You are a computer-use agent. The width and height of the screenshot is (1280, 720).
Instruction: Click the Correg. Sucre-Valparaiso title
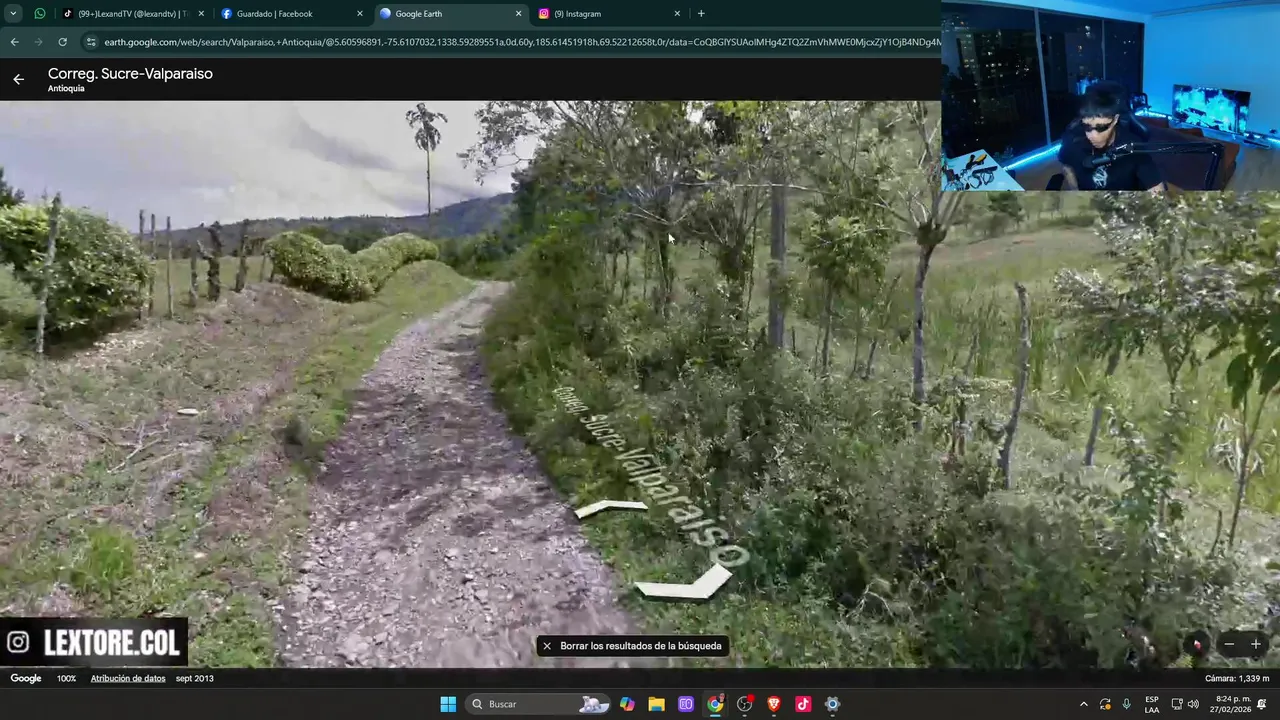pos(130,74)
